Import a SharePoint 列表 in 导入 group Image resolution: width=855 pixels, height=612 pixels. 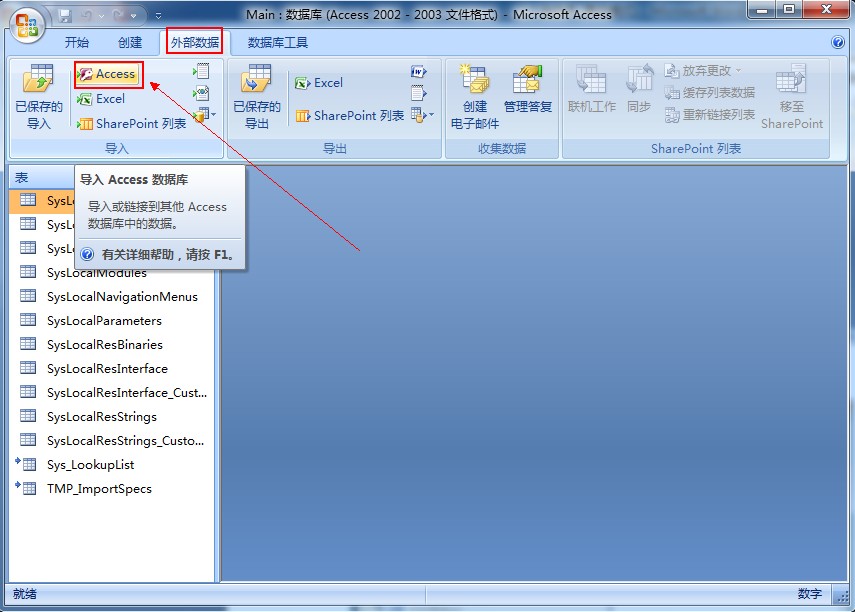click(x=132, y=124)
